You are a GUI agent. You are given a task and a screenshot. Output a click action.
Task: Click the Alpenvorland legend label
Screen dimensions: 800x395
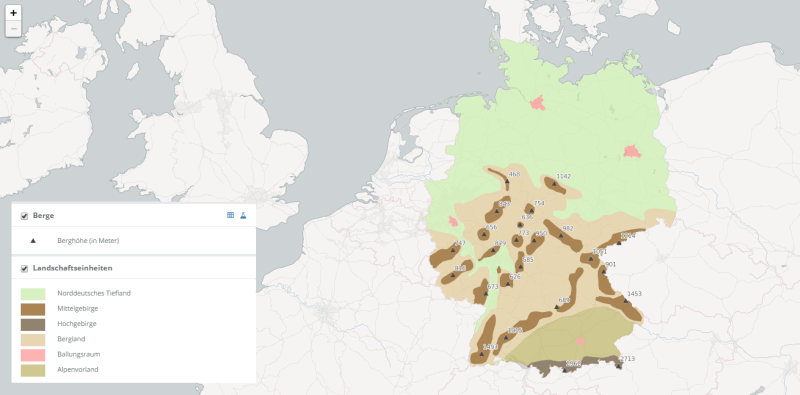coord(78,369)
